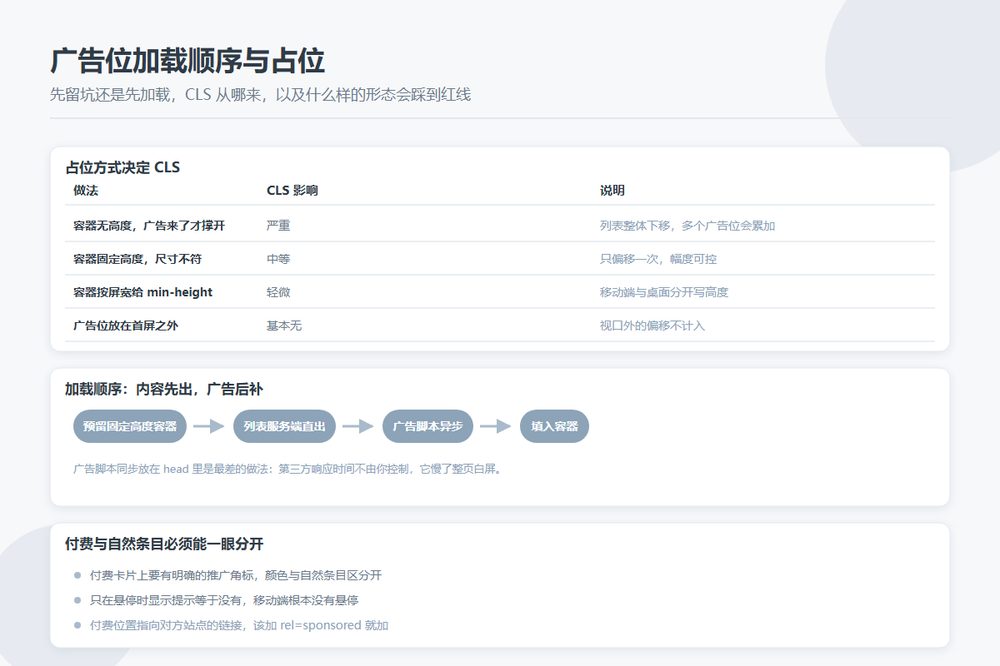Select the cell 中等
This screenshot has width=1000, height=666.
click(278, 259)
